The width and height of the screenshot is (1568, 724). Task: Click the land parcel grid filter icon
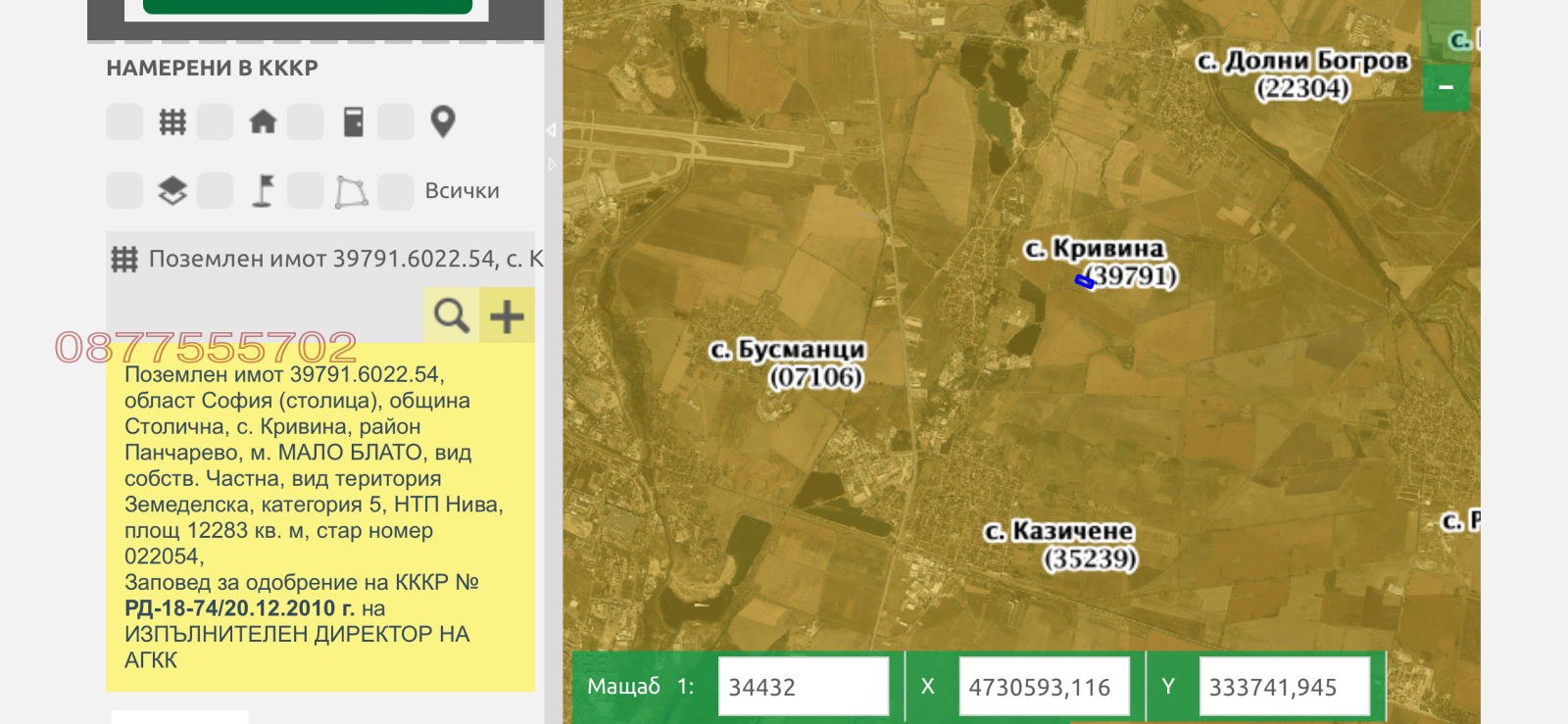(172, 122)
